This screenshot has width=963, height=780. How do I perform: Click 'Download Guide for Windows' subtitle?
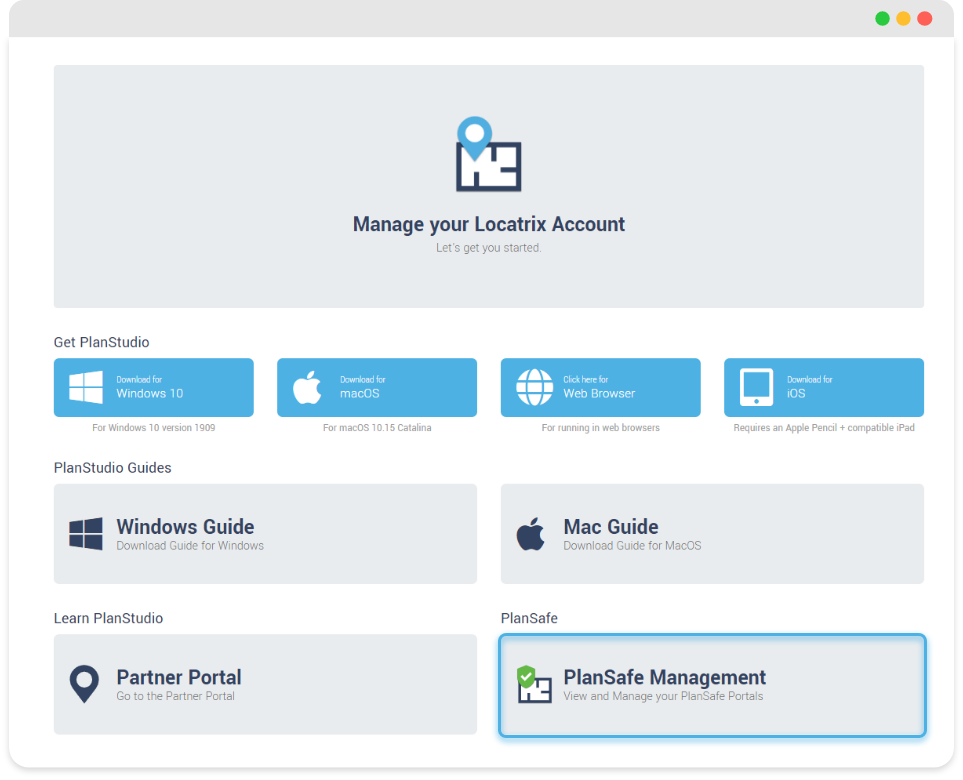[190, 545]
